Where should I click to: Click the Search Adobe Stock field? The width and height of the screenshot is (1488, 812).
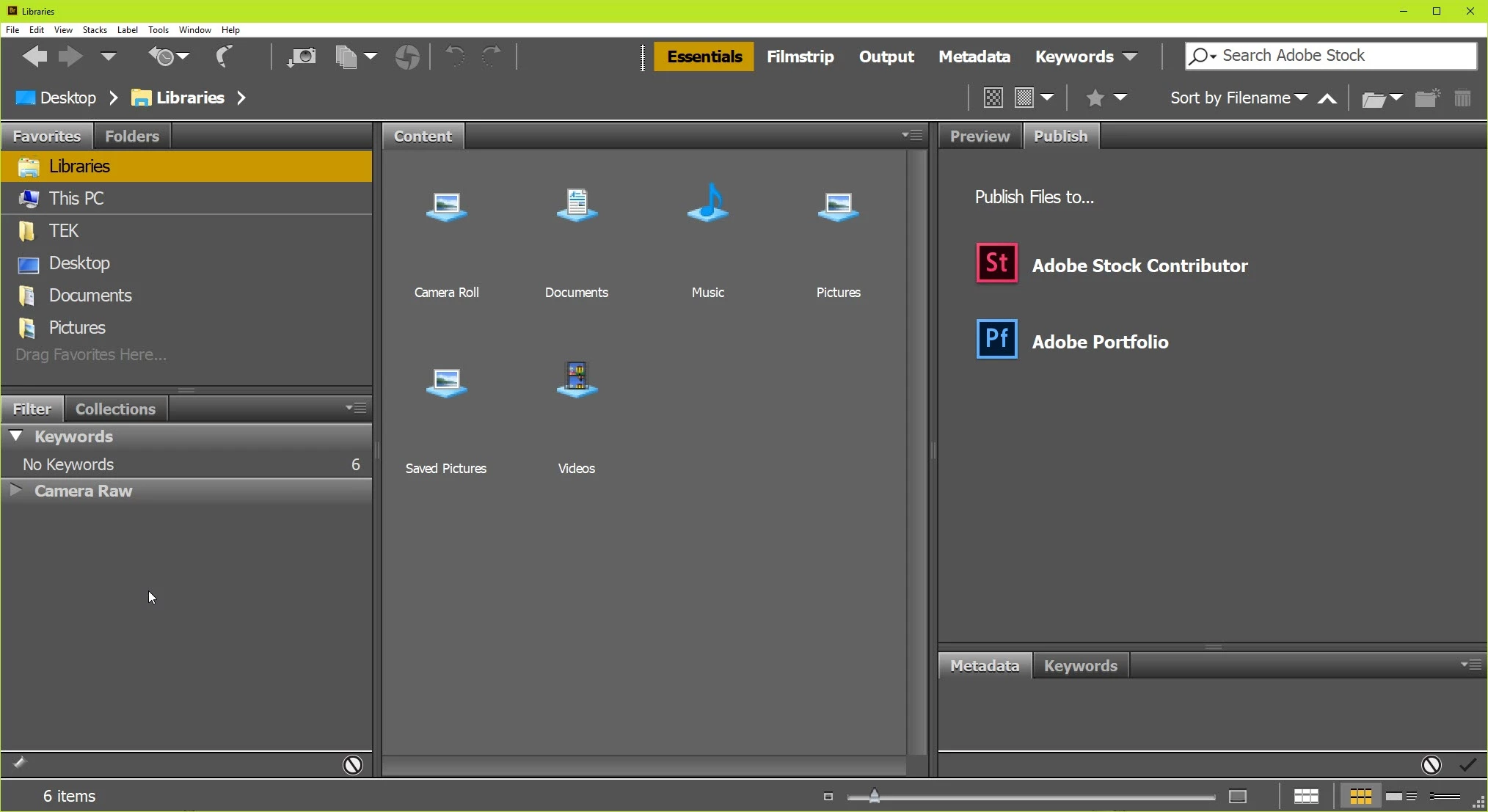click(x=1343, y=56)
